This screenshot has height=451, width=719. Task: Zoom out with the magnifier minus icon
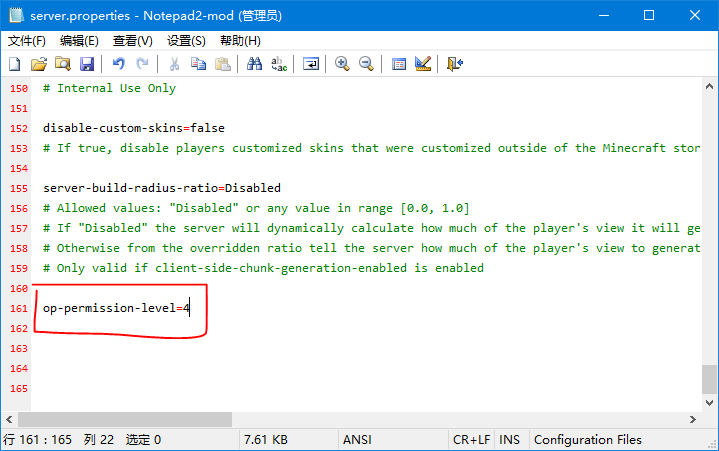366,64
